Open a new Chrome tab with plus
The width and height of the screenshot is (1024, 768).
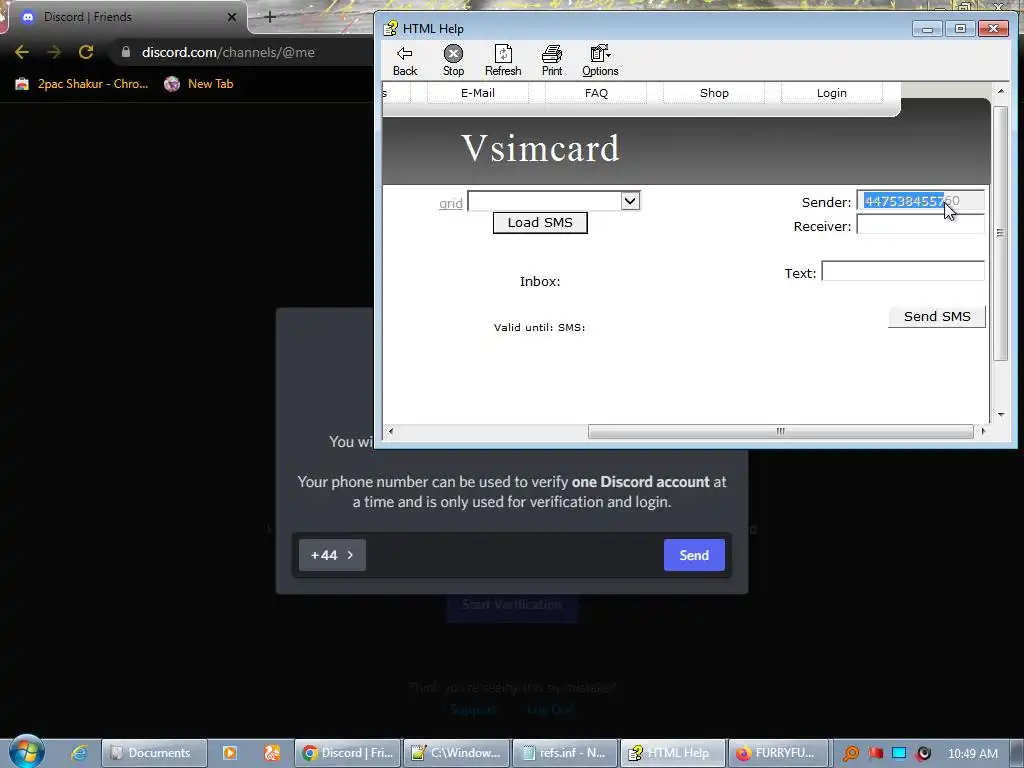coord(270,17)
